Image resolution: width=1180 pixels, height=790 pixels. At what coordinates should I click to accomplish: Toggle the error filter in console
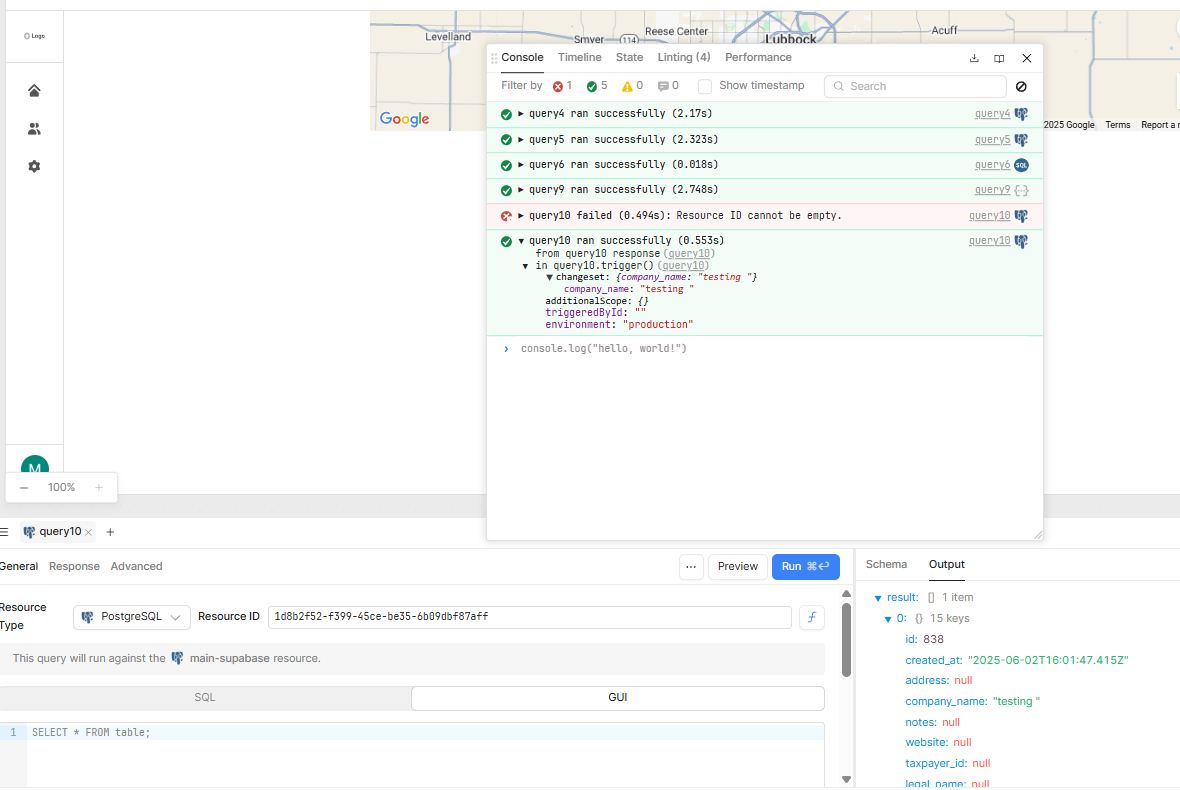click(x=557, y=86)
